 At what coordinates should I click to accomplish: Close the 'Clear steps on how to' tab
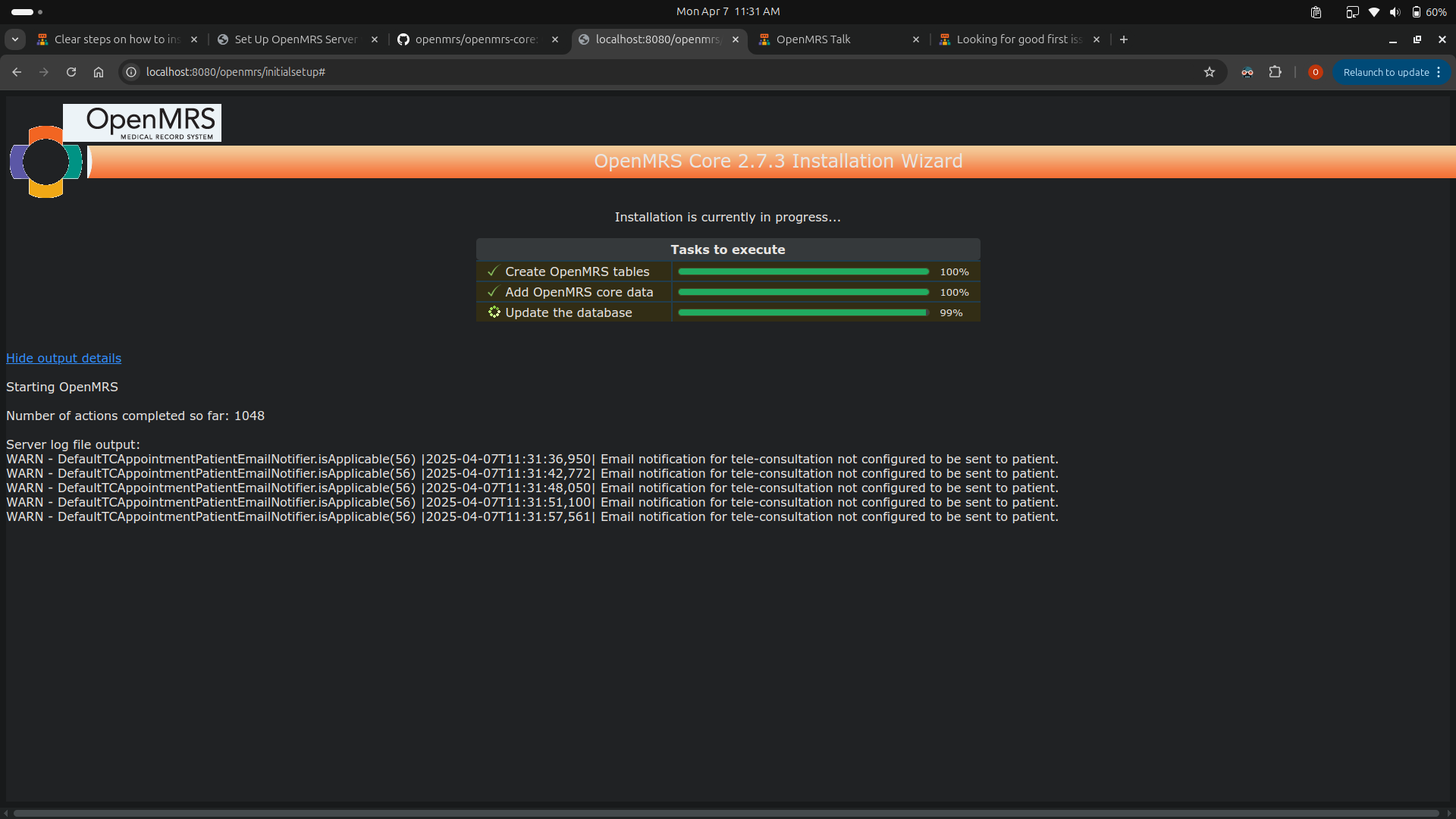[x=194, y=39]
